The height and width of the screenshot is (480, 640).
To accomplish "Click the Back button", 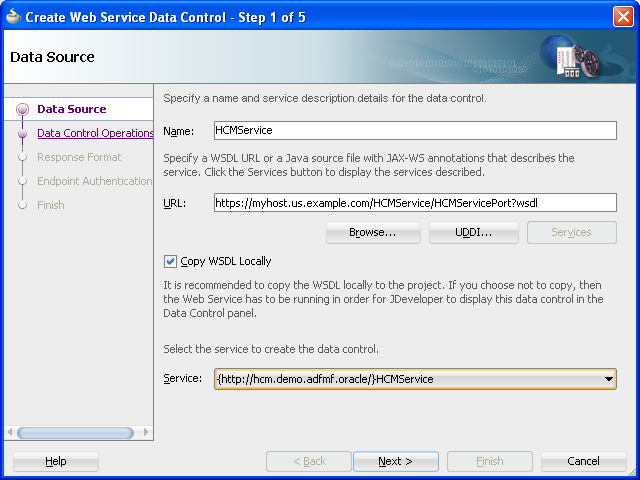I will (x=309, y=462).
